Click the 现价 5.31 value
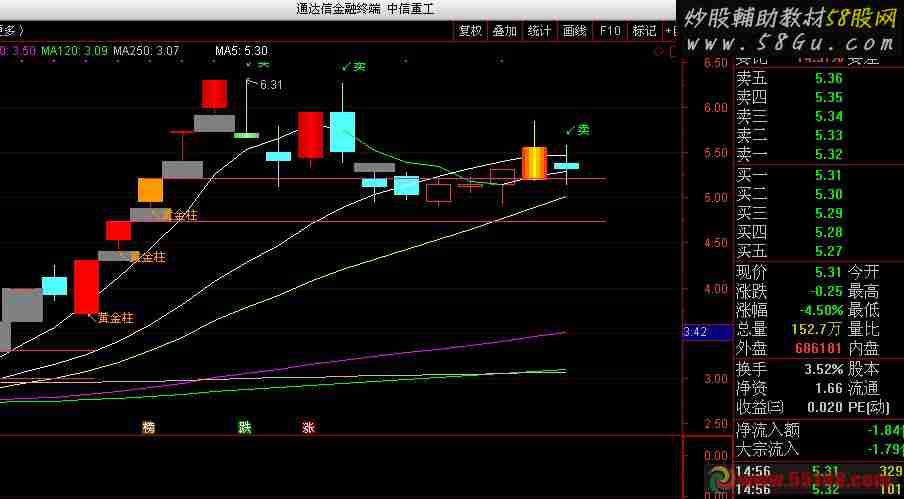The image size is (904, 499). 829,272
